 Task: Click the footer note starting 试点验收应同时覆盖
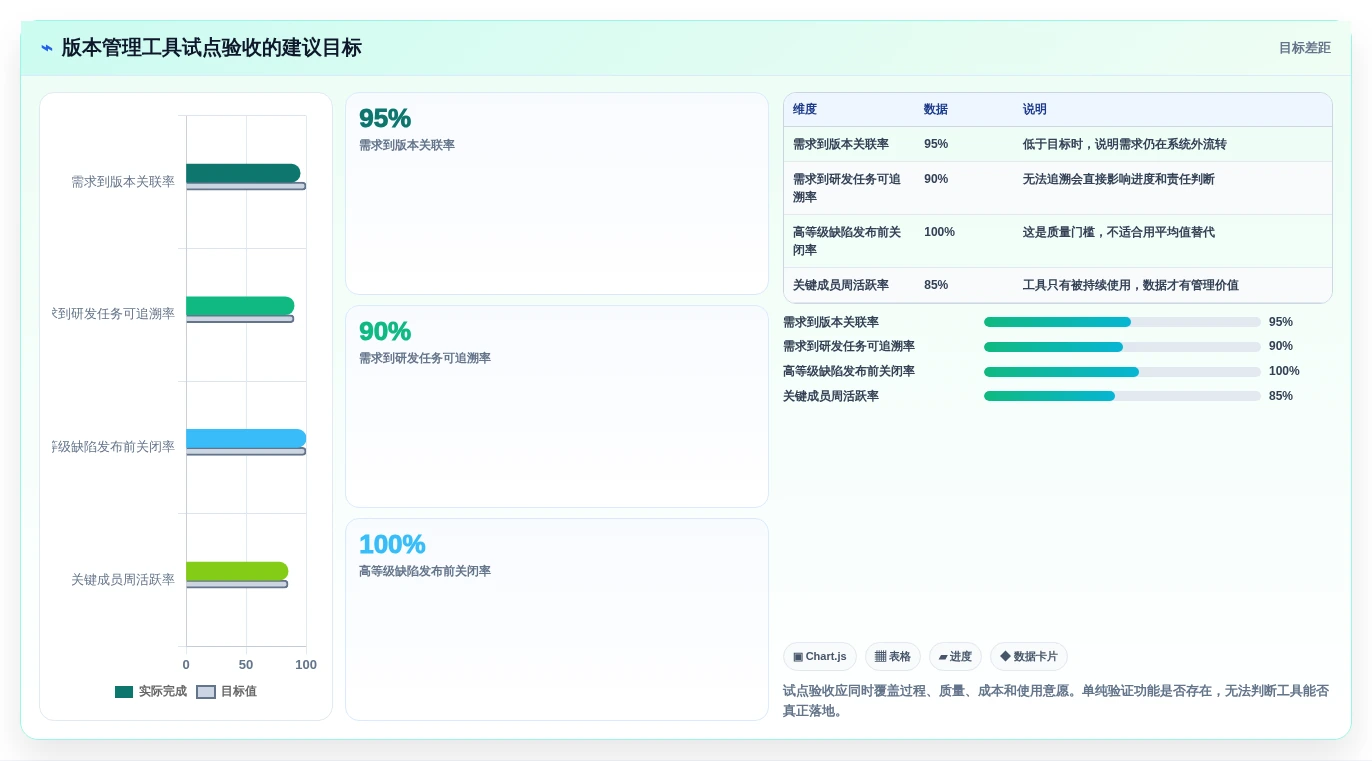(x=1056, y=701)
